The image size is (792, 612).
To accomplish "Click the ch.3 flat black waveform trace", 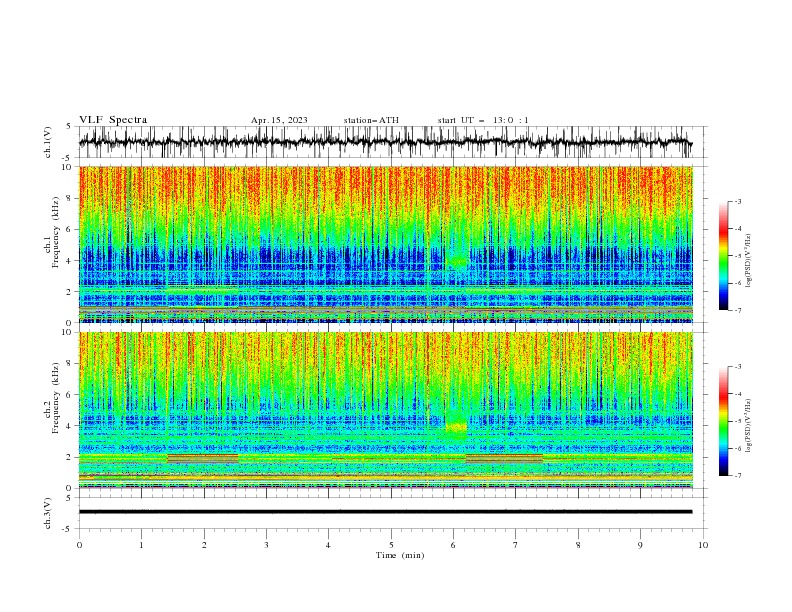I will 385,512.
